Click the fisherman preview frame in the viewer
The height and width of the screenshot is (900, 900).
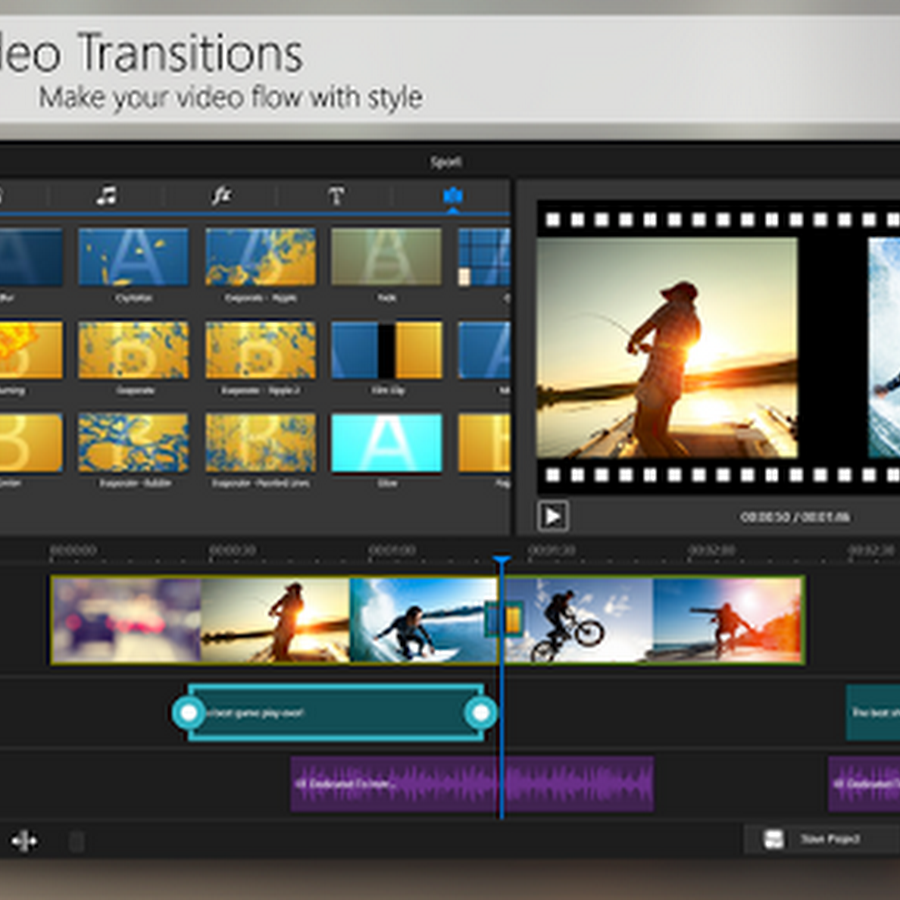667,348
